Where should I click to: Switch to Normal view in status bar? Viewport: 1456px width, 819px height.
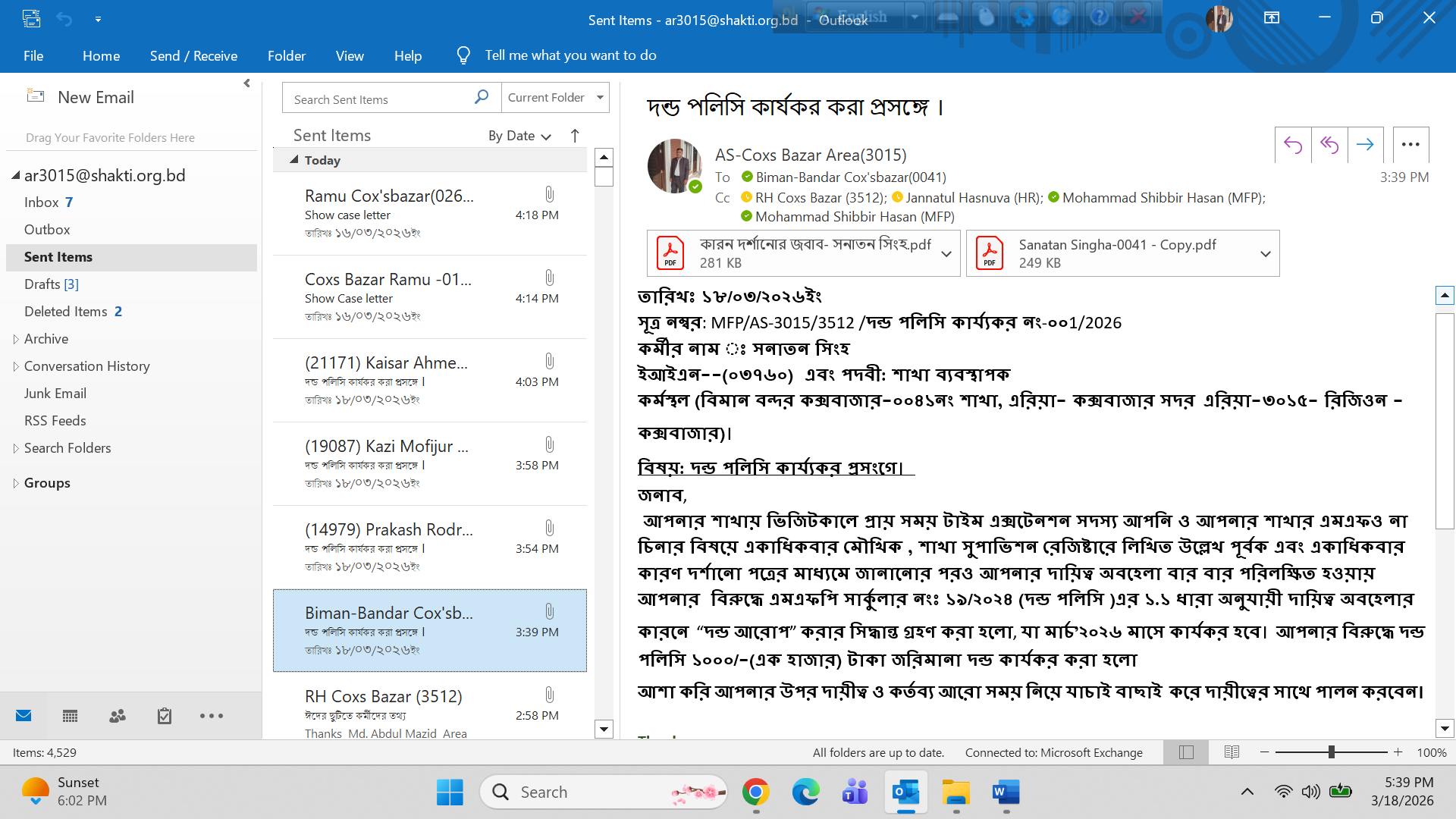[1187, 752]
